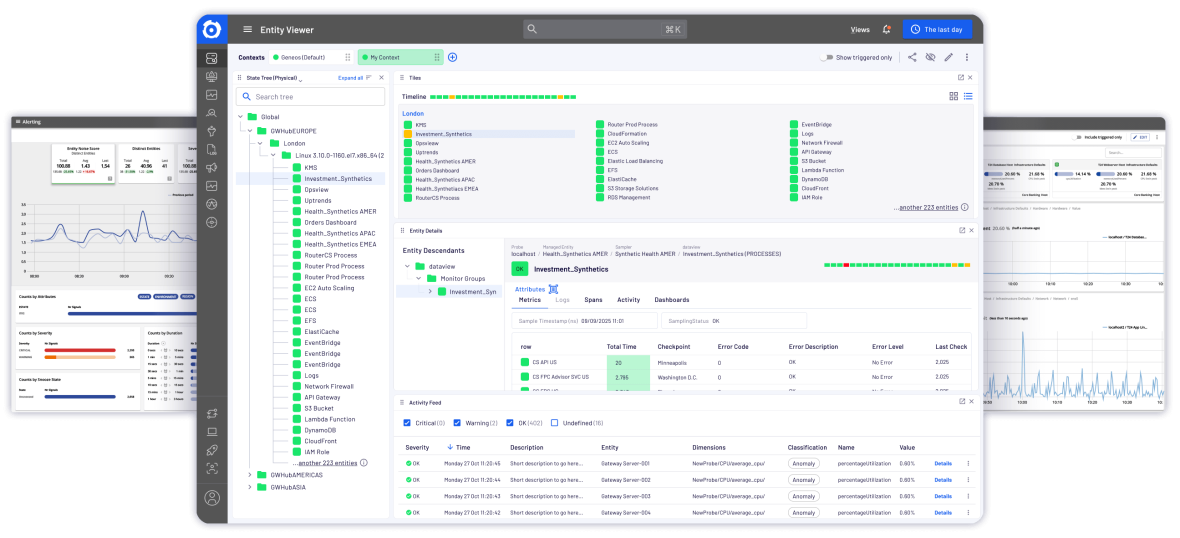The image size is (1180, 538).
Task: Click the Attributes scan icon
Action: point(553,289)
